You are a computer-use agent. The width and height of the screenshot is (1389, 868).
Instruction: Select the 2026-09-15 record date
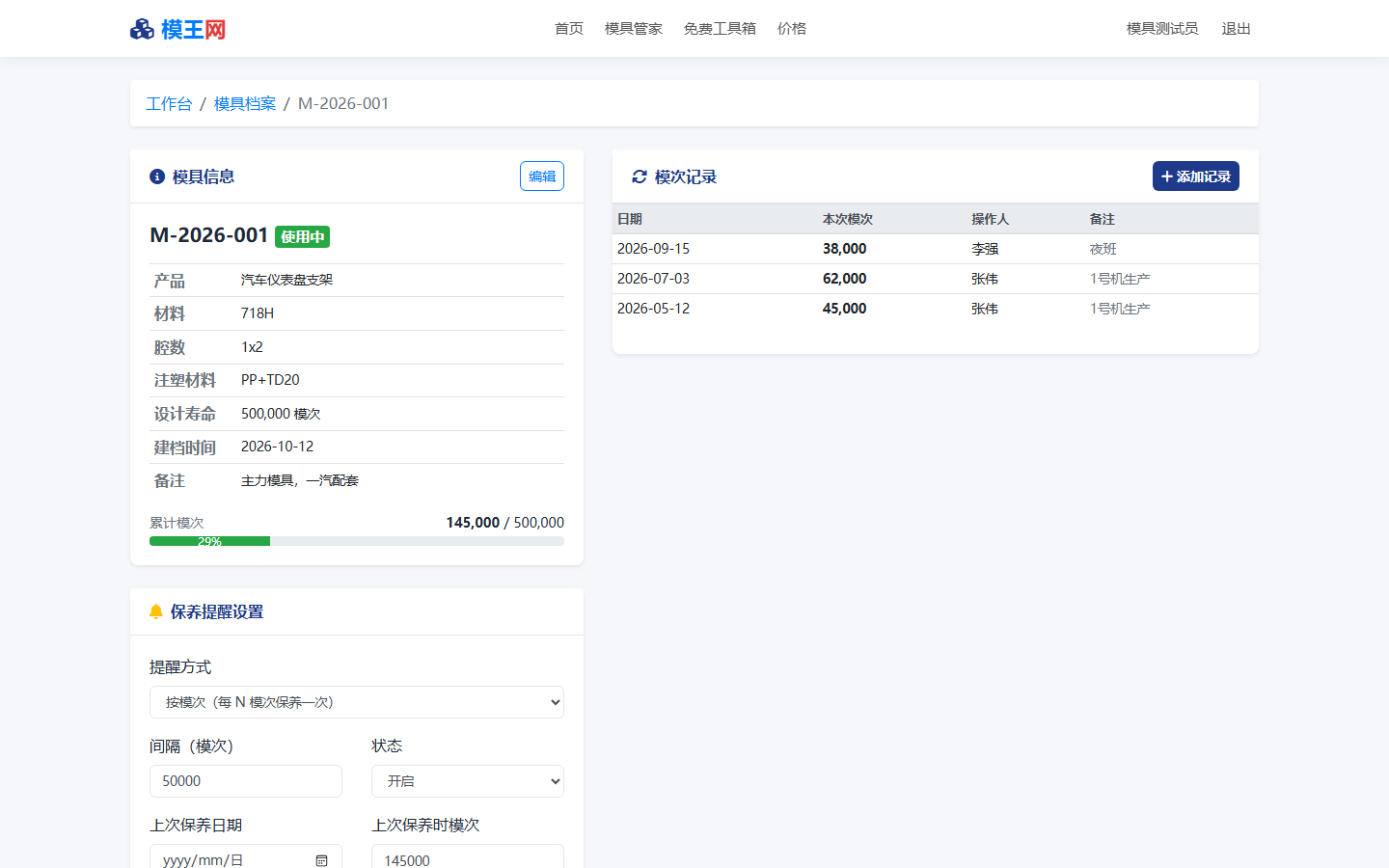653,249
